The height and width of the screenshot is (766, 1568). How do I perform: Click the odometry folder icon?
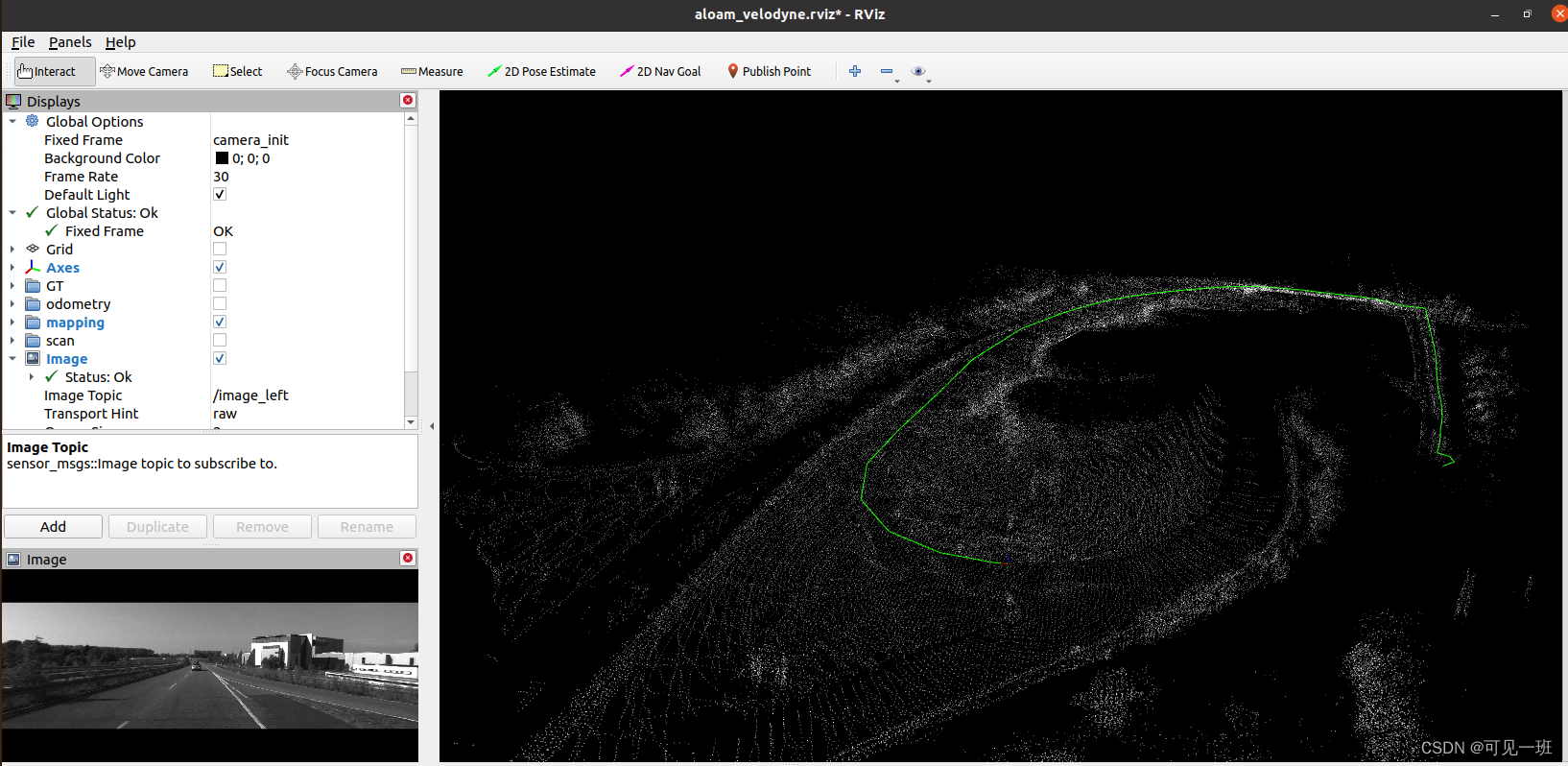pyautogui.click(x=33, y=303)
